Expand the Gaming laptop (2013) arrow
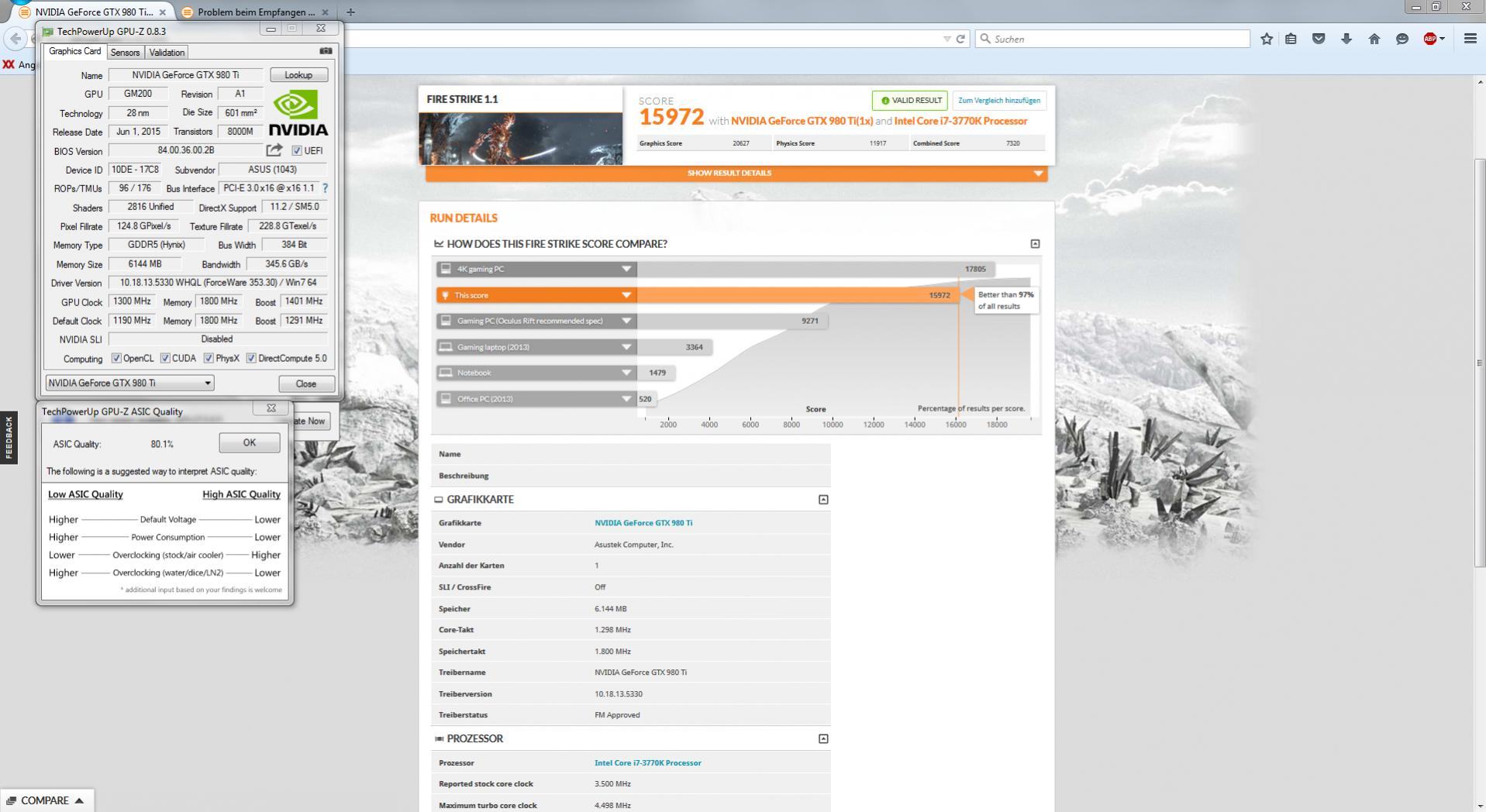 [626, 347]
